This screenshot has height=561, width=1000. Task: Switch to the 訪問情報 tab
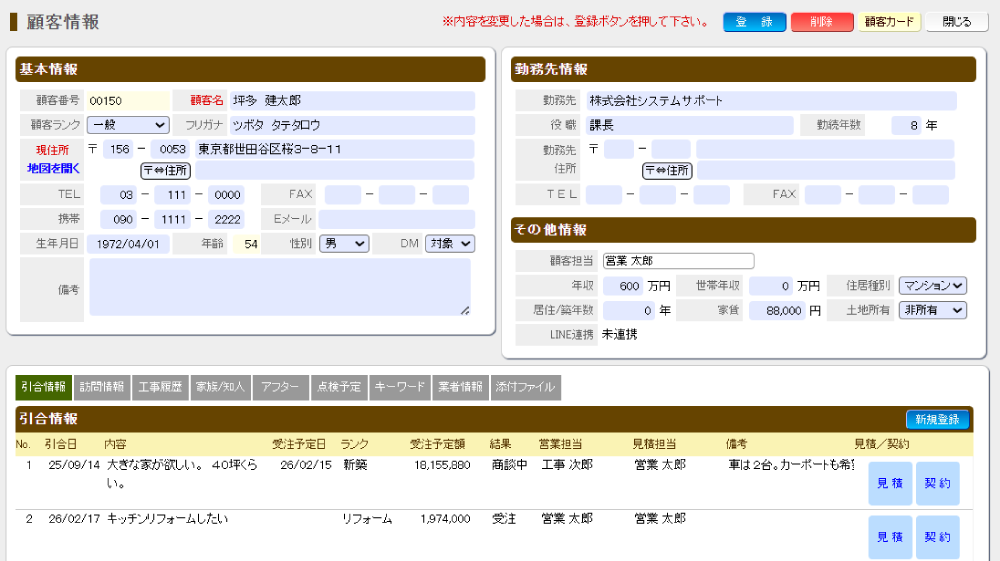click(102, 387)
